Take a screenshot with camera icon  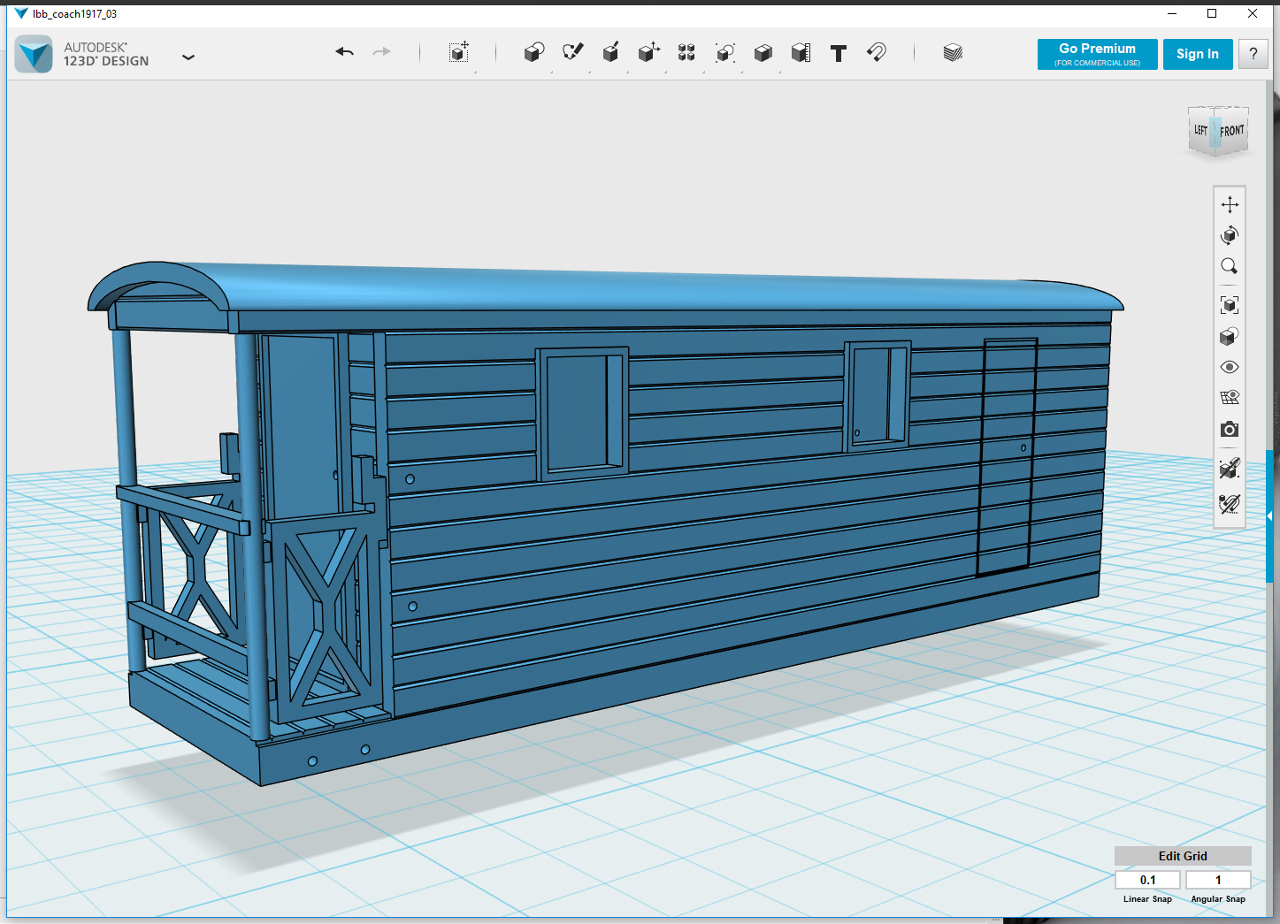(1229, 429)
